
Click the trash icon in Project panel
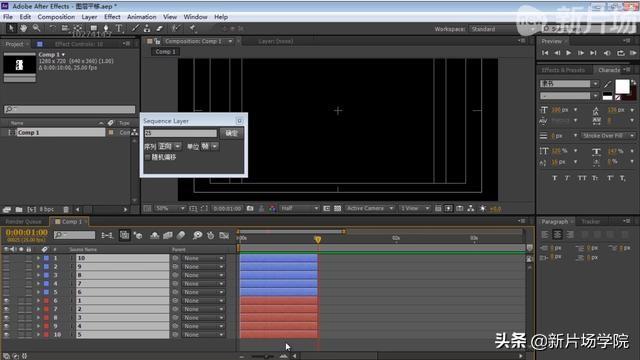coord(66,209)
